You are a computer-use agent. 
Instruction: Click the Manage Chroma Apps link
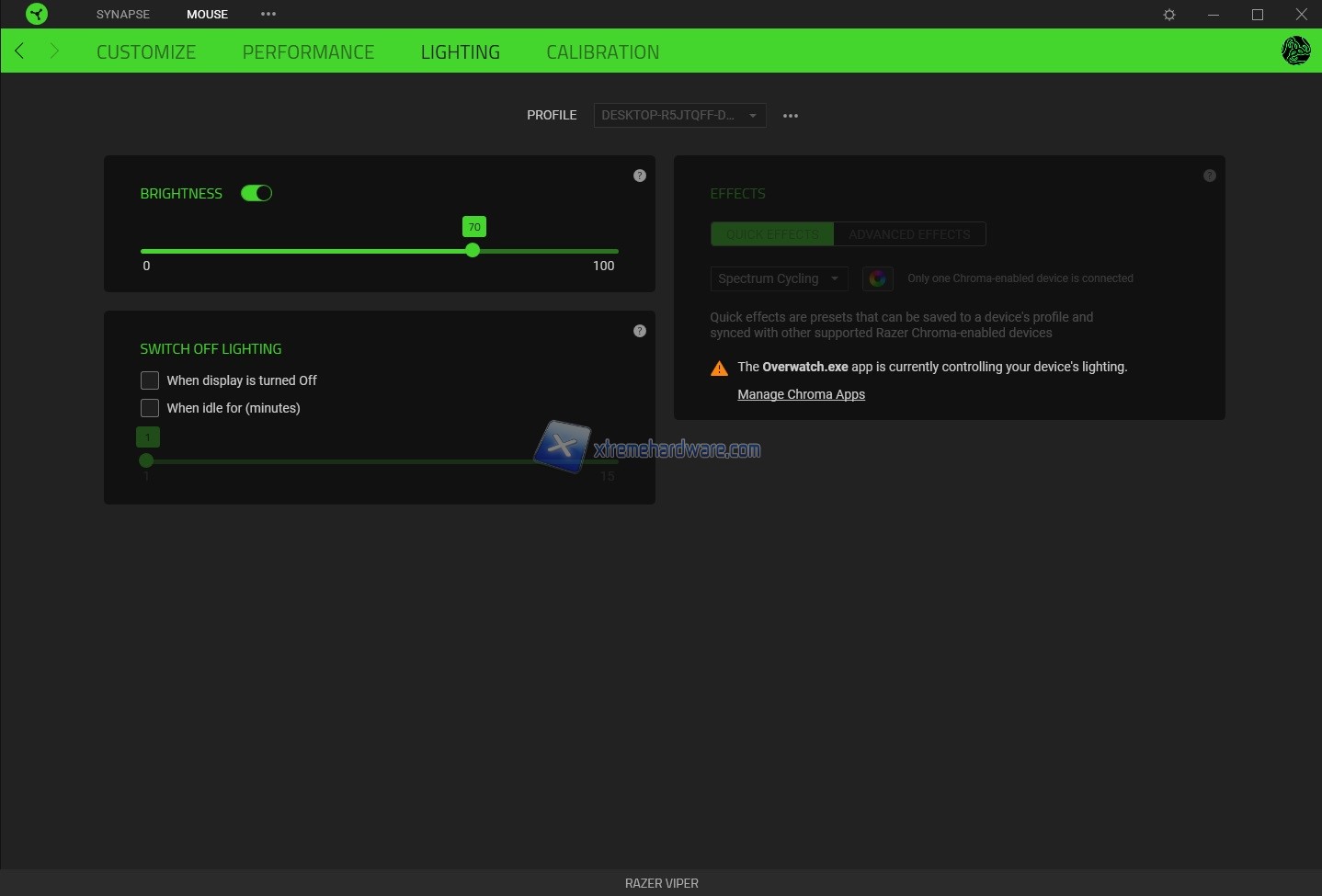pyautogui.click(x=801, y=394)
